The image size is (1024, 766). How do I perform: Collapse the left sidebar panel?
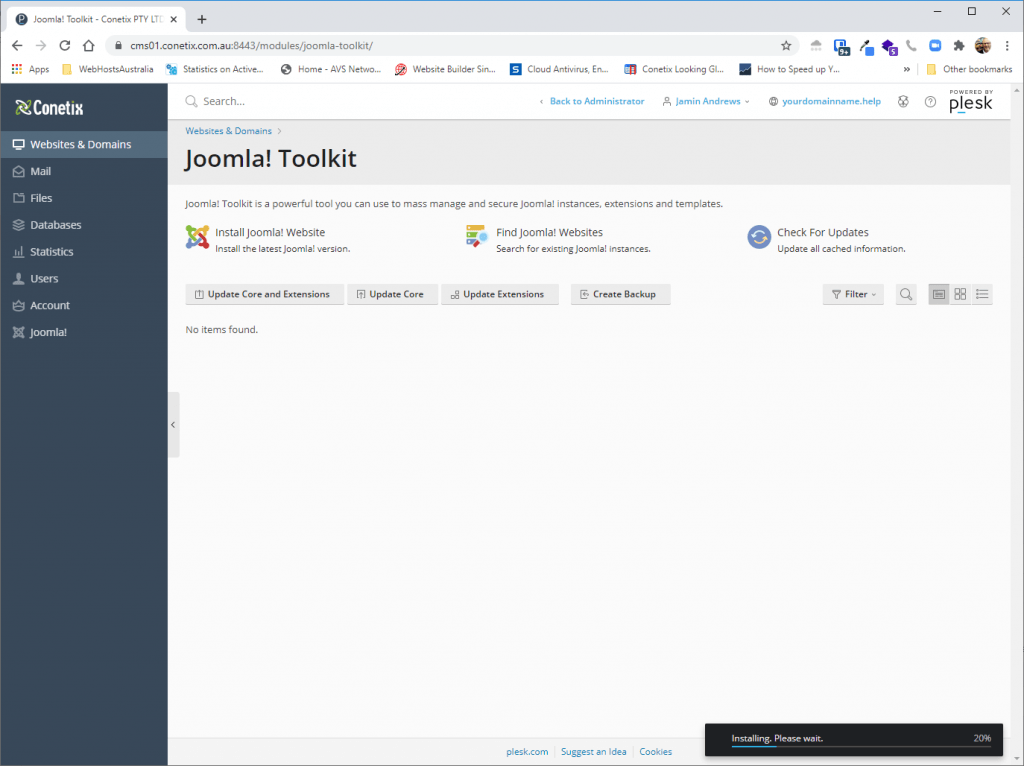pos(173,425)
